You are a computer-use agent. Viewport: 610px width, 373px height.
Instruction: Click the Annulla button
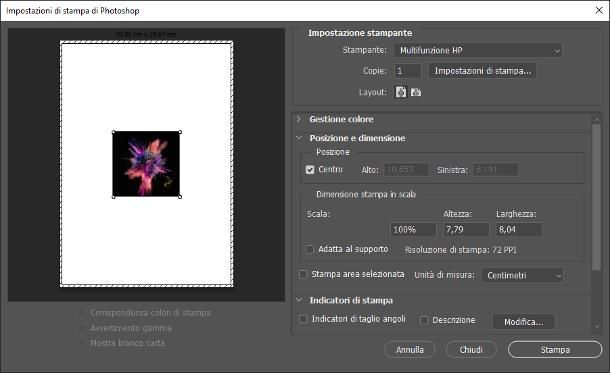[x=410, y=350]
